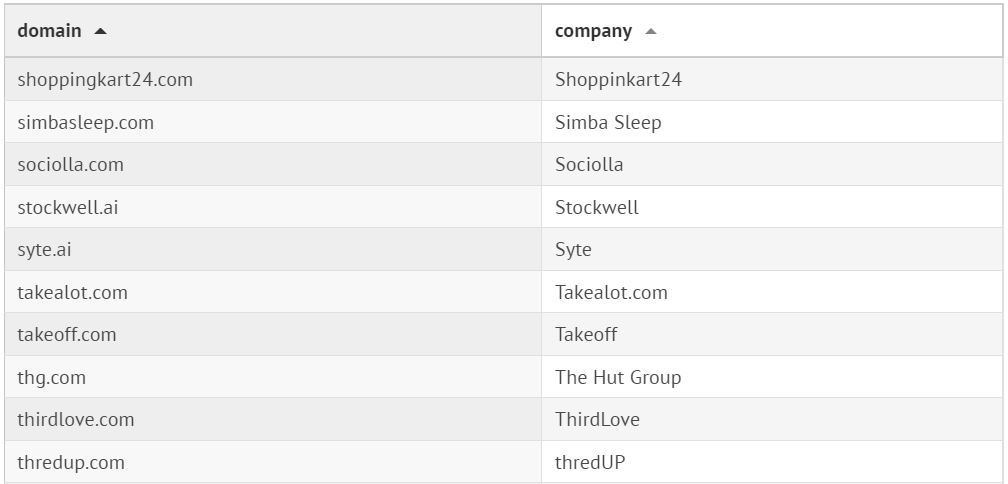Select the thredup.com domain cell
The height and width of the screenshot is (484, 1008).
click(71, 463)
